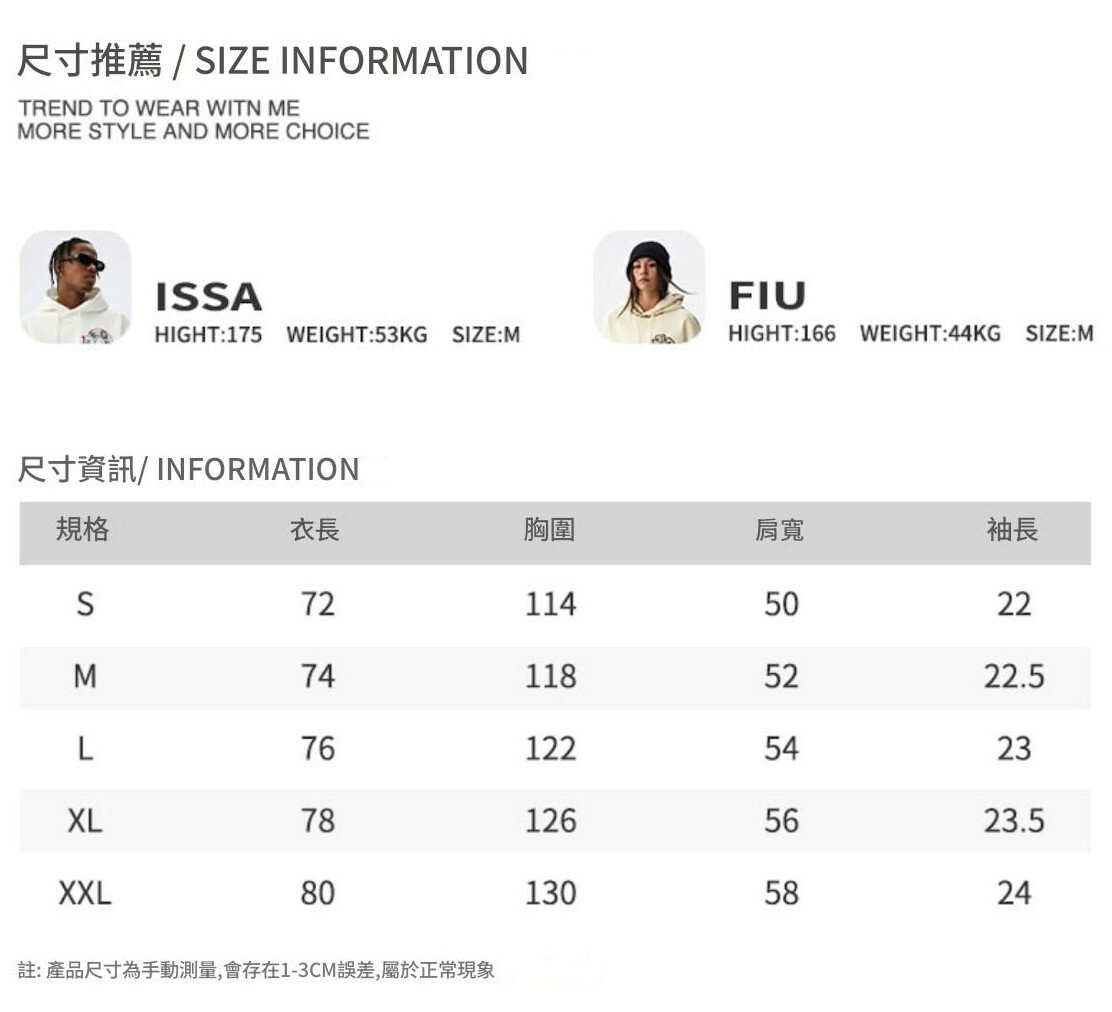The height and width of the screenshot is (1012, 1112).
Task: Click the measurement error note at bottom
Action: [256, 969]
